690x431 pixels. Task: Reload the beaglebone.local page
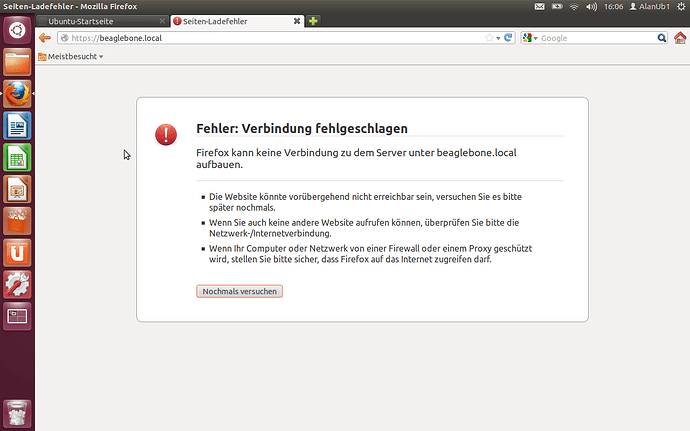tap(508, 38)
